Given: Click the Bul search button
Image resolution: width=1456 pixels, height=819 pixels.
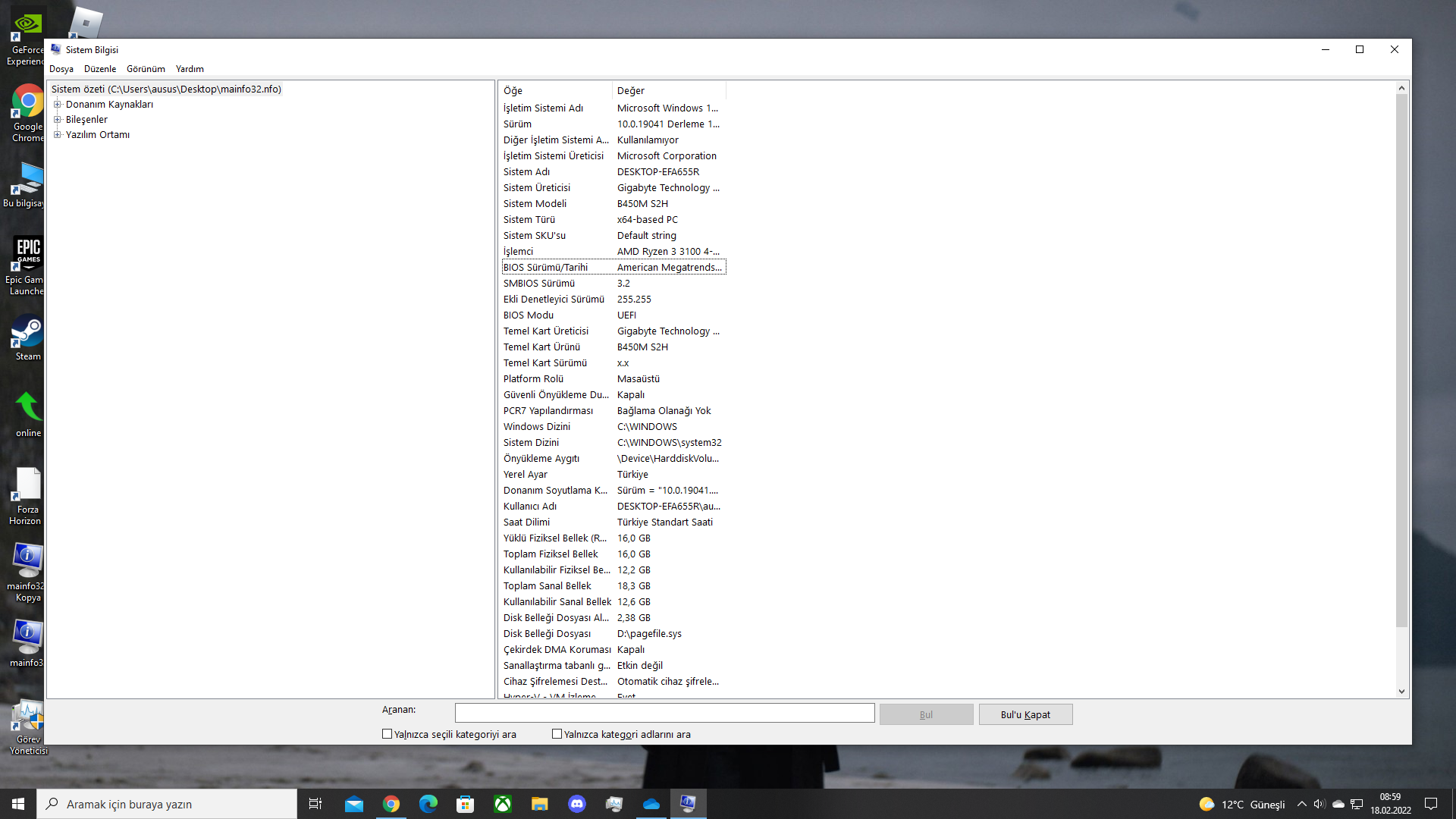Looking at the screenshot, I should coord(926,714).
